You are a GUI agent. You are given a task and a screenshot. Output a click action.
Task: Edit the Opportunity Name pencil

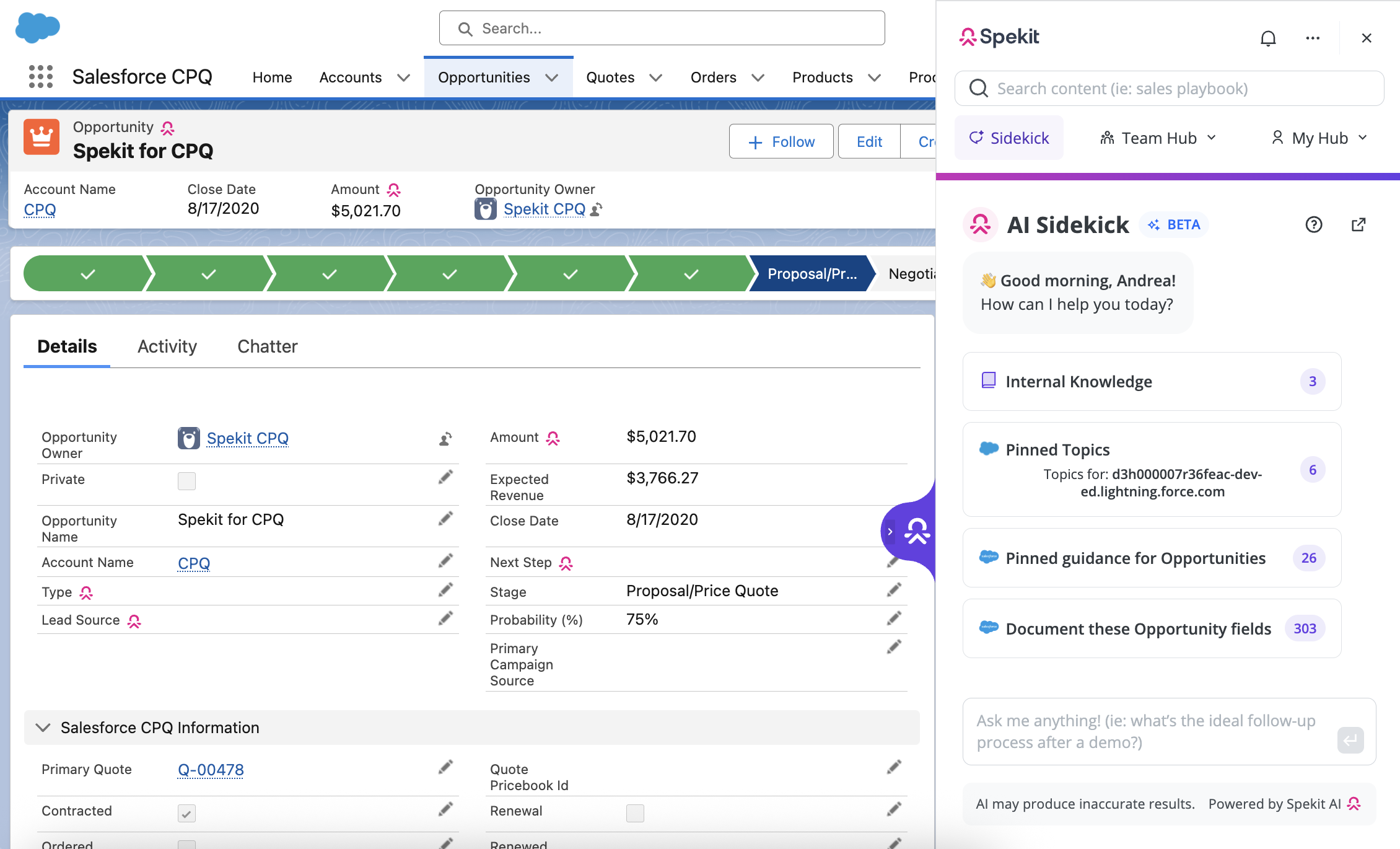445,519
